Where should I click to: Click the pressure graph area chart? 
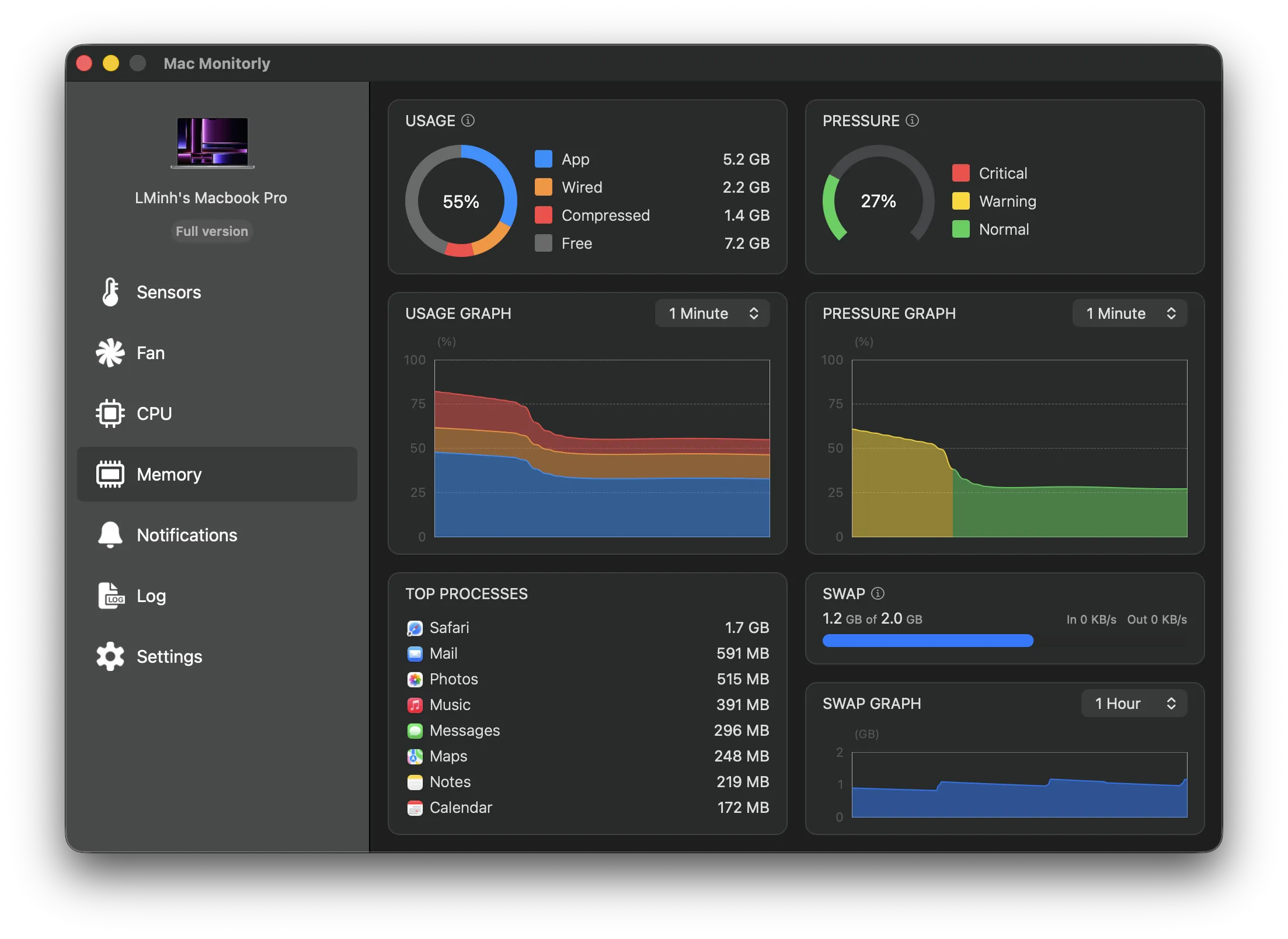tap(1019, 448)
